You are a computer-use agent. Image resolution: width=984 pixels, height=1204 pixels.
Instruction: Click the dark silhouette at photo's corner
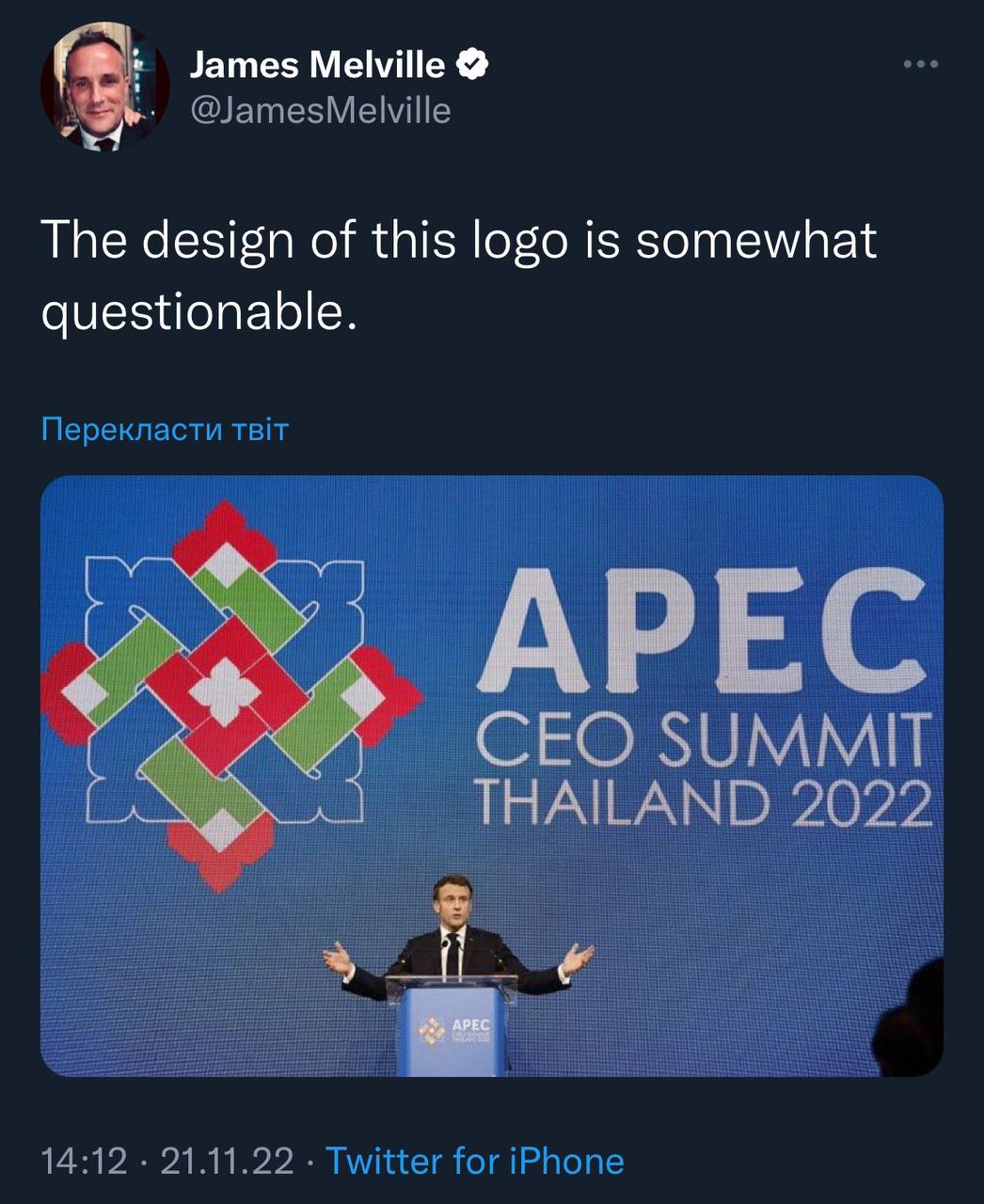[x=911, y=1025]
